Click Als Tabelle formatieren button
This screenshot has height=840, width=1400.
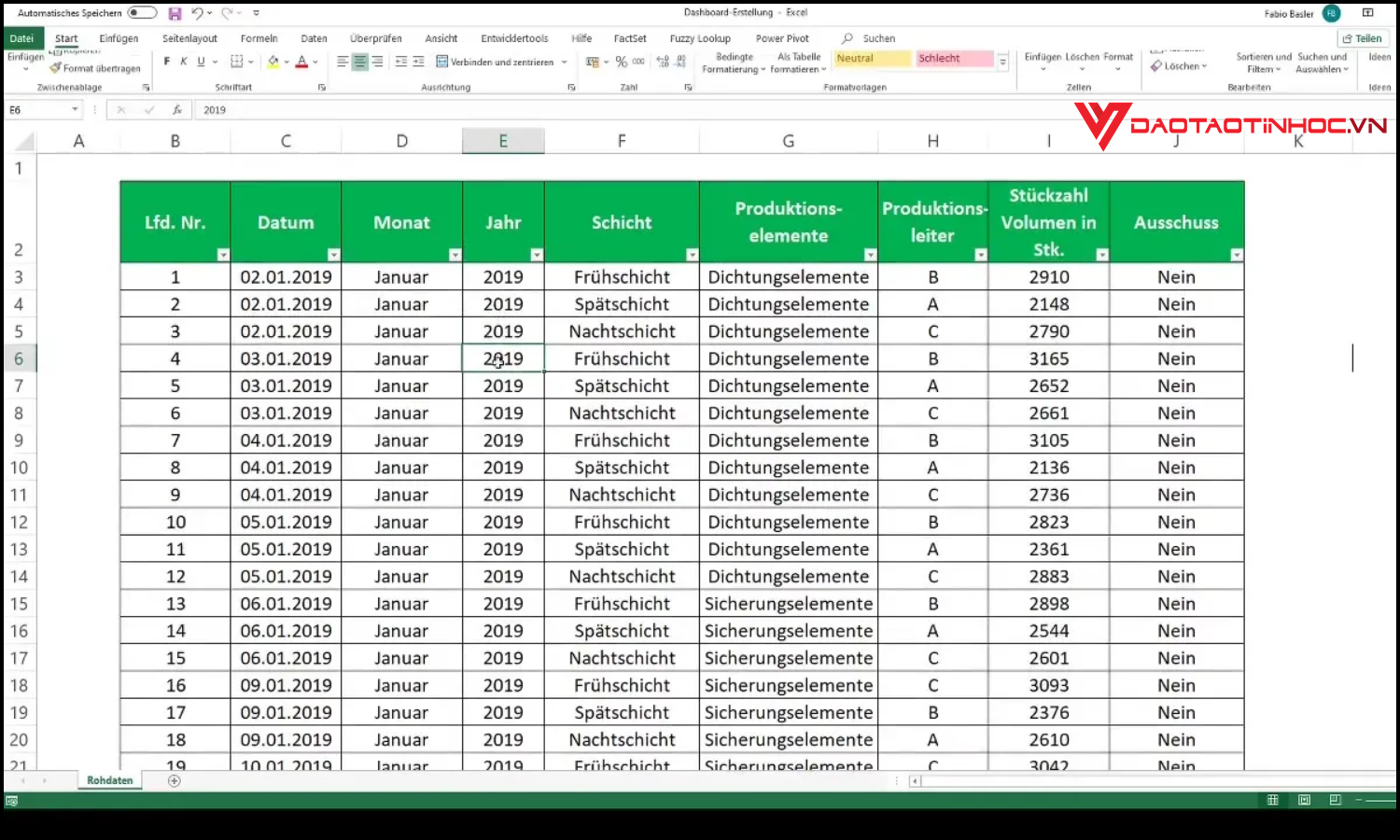point(799,63)
